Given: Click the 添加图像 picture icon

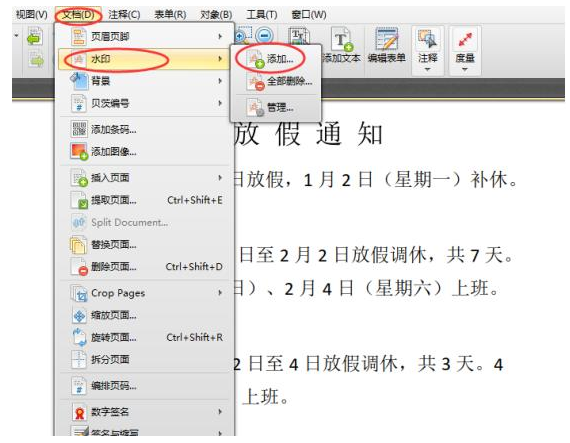Looking at the screenshot, I should [79, 152].
